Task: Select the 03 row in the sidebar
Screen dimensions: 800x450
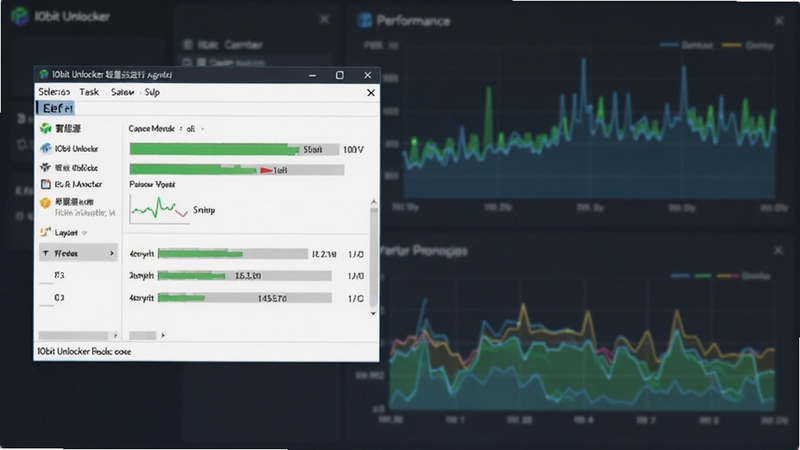Action: [x=59, y=297]
